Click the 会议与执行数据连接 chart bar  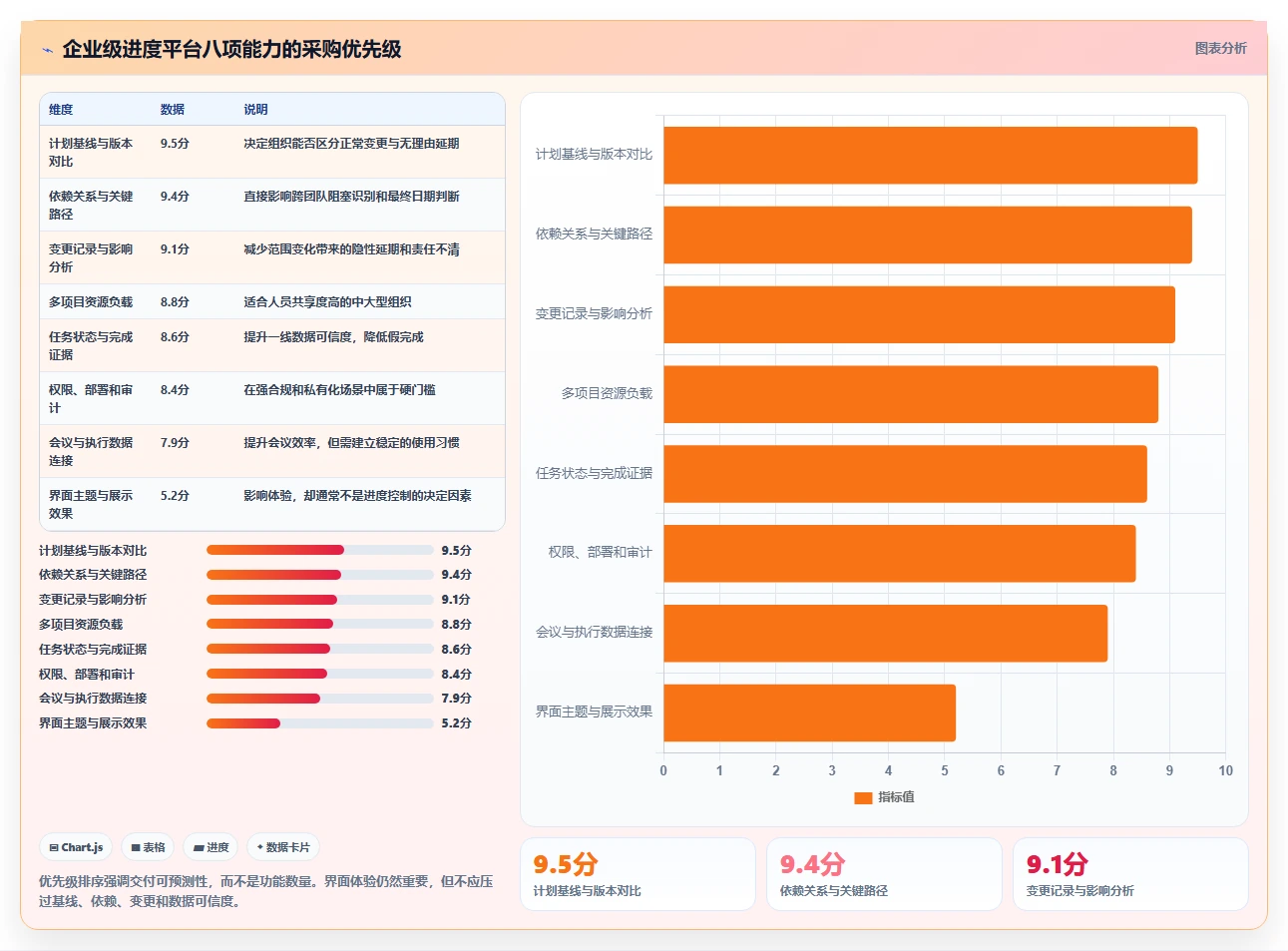(885, 633)
